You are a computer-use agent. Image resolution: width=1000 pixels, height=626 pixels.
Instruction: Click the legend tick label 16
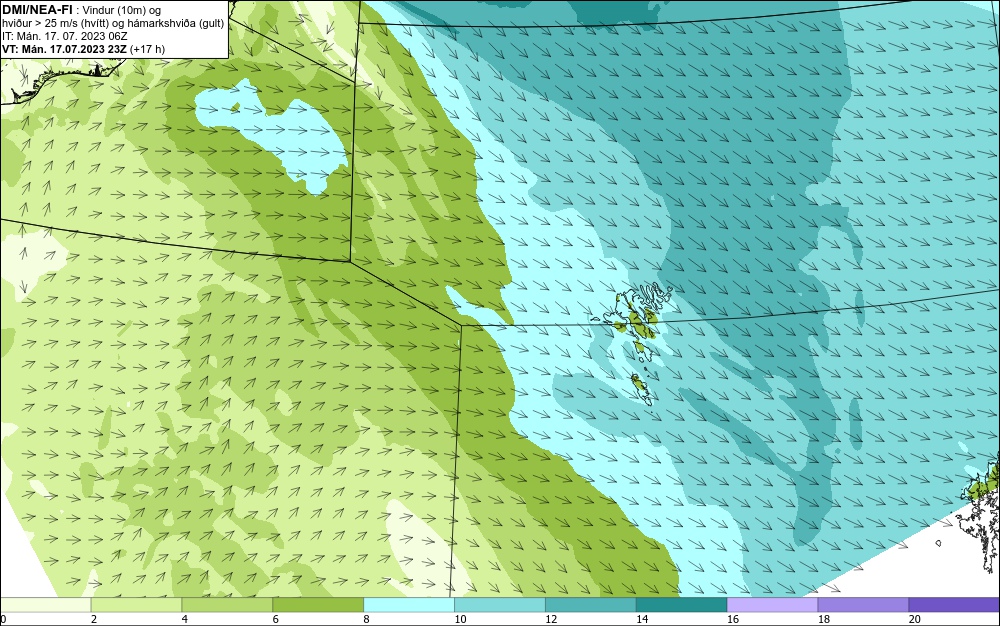pyautogui.click(x=733, y=619)
